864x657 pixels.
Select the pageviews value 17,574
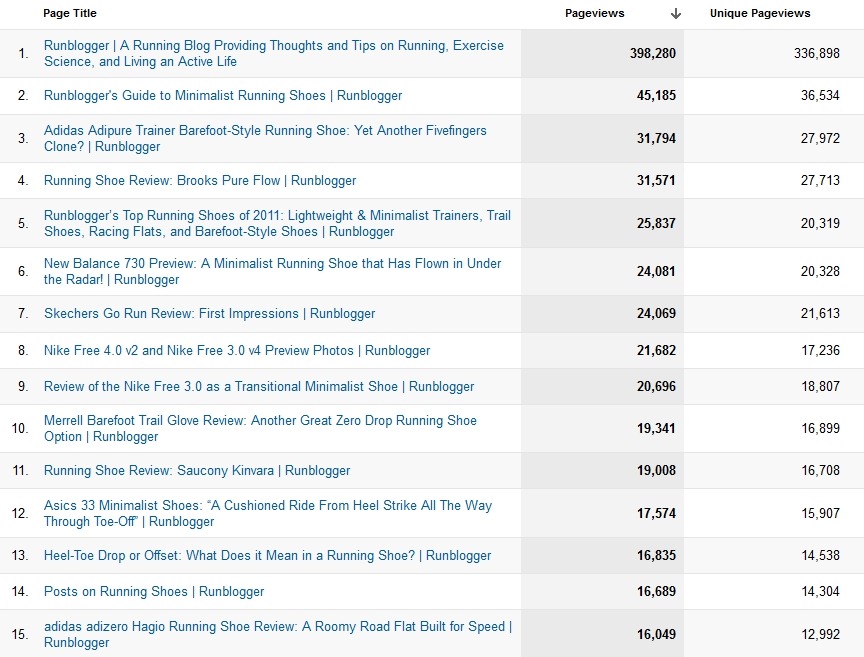656,513
